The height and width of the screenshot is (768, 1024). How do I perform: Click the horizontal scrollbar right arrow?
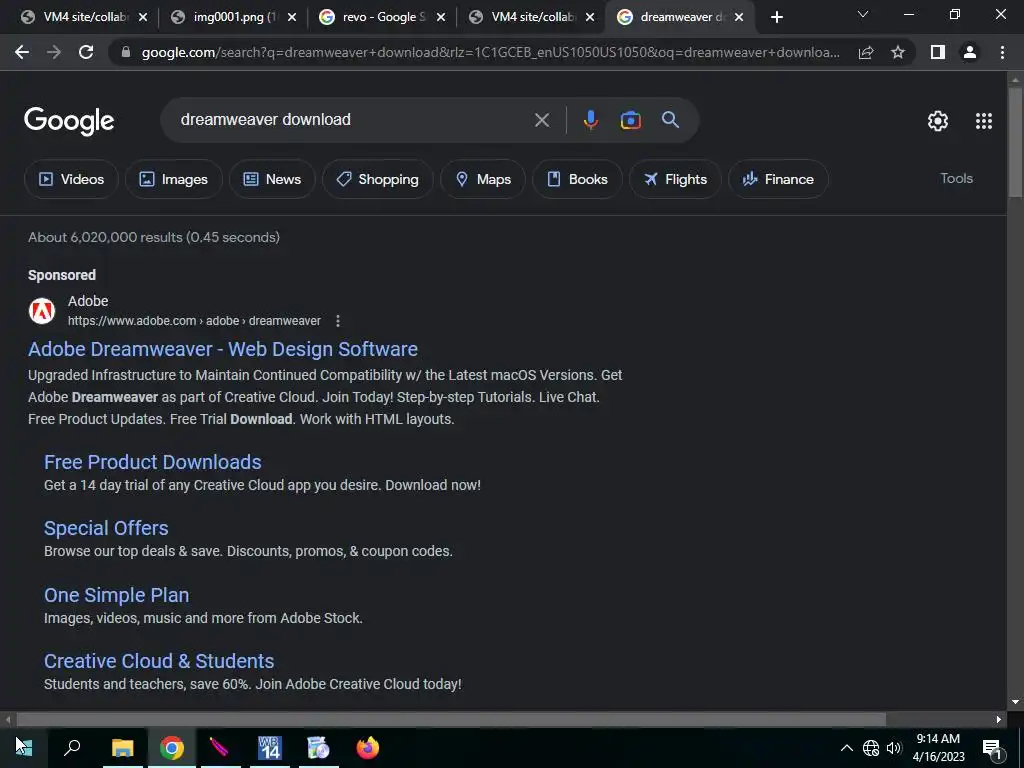(999, 720)
